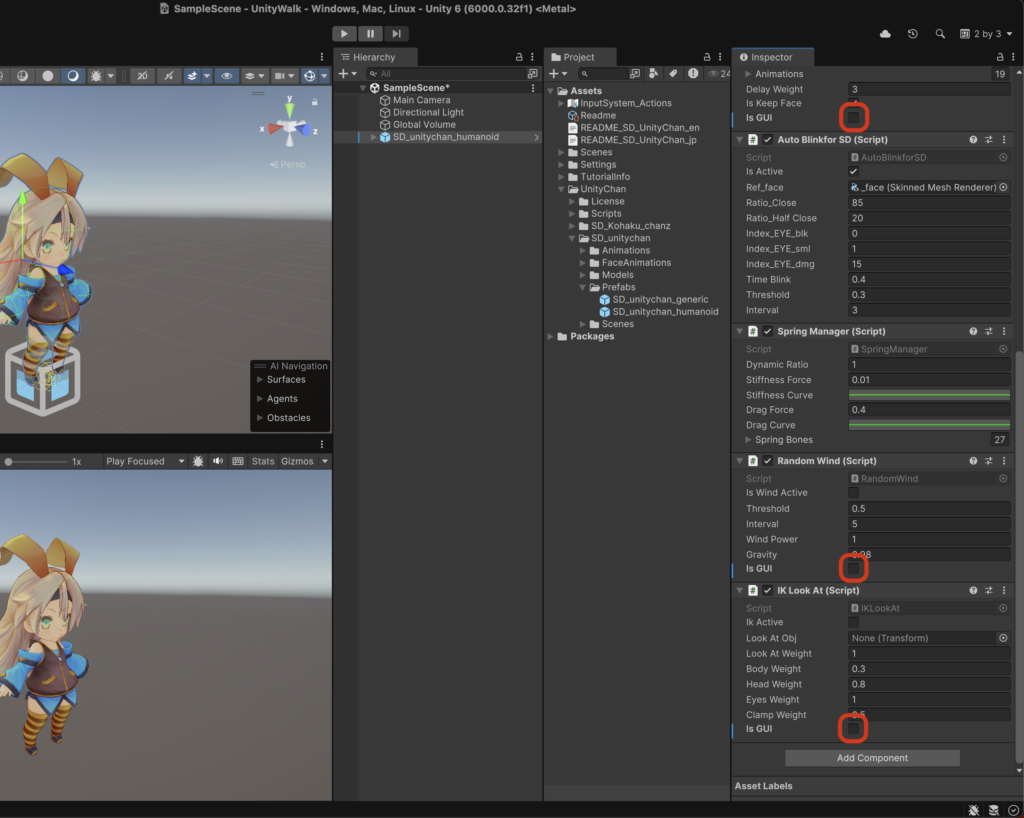This screenshot has height=818, width=1024.
Task: Edit the Drag Curve
Action: tap(929, 425)
